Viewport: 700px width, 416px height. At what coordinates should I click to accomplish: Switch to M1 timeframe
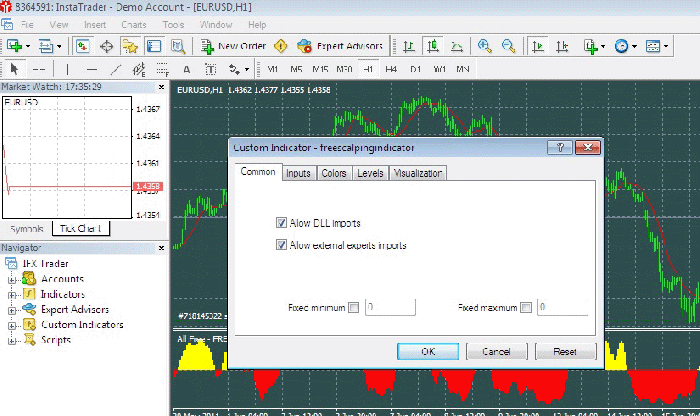tap(272, 69)
